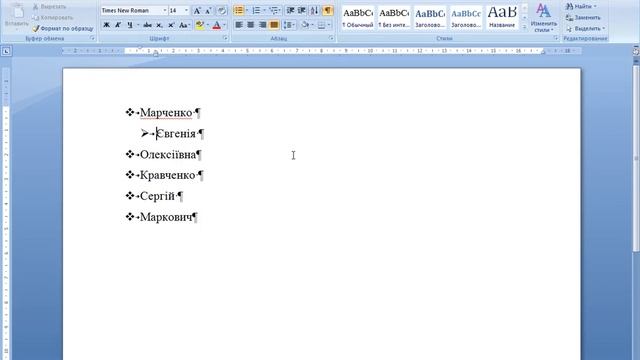The height and width of the screenshot is (360, 640).
Task: Open the Times New Roman font dropdown
Action: coord(165,11)
